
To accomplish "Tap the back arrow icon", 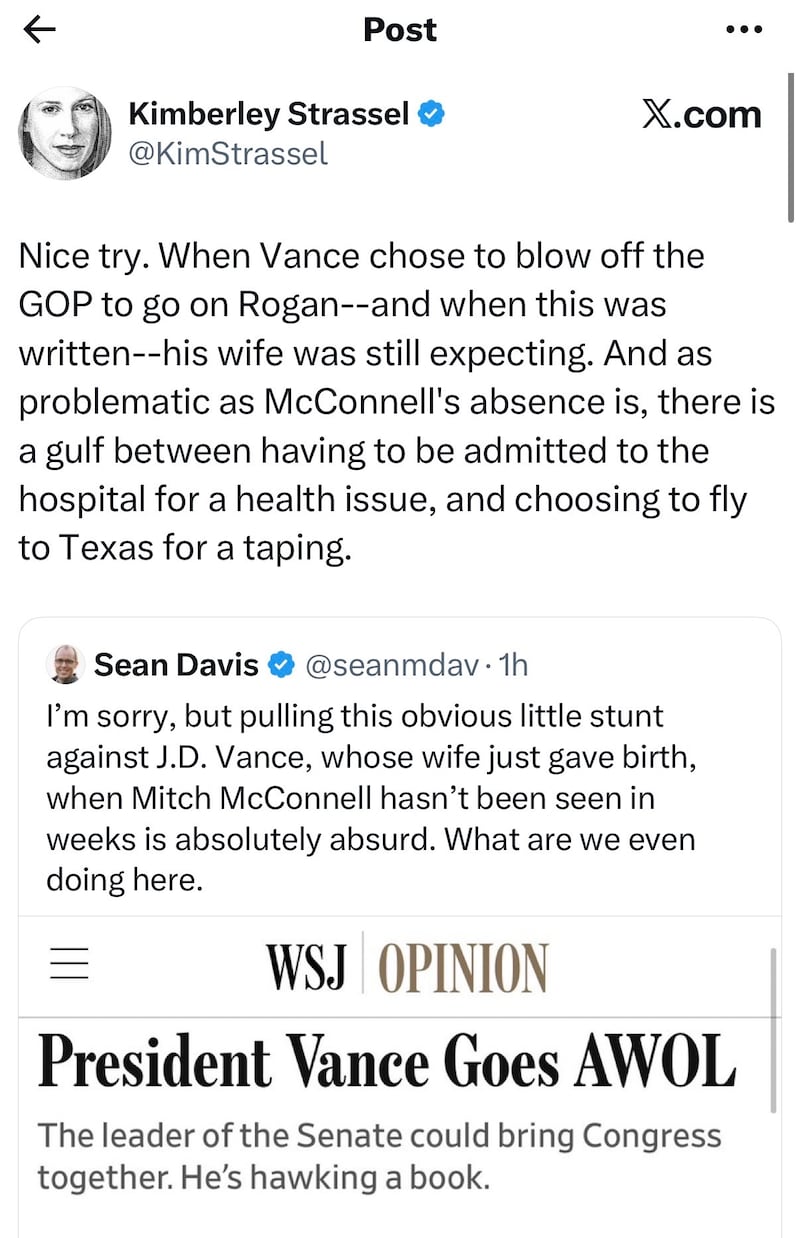I will point(39,30).
